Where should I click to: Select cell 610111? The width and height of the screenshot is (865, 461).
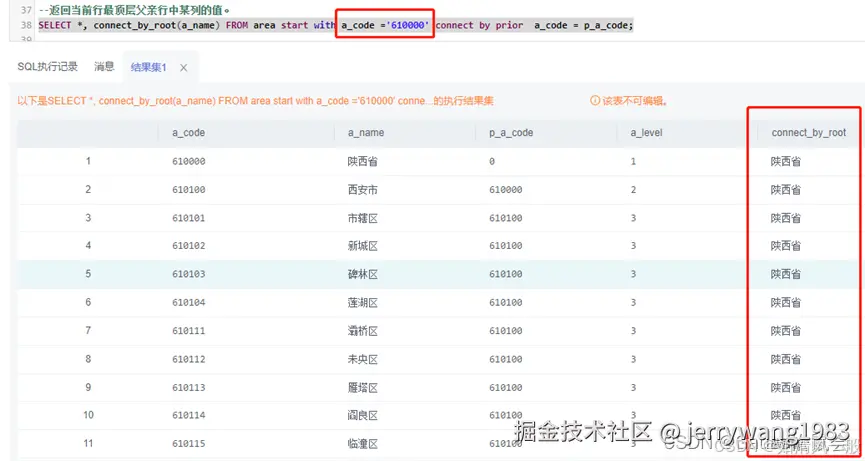pos(189,331)
